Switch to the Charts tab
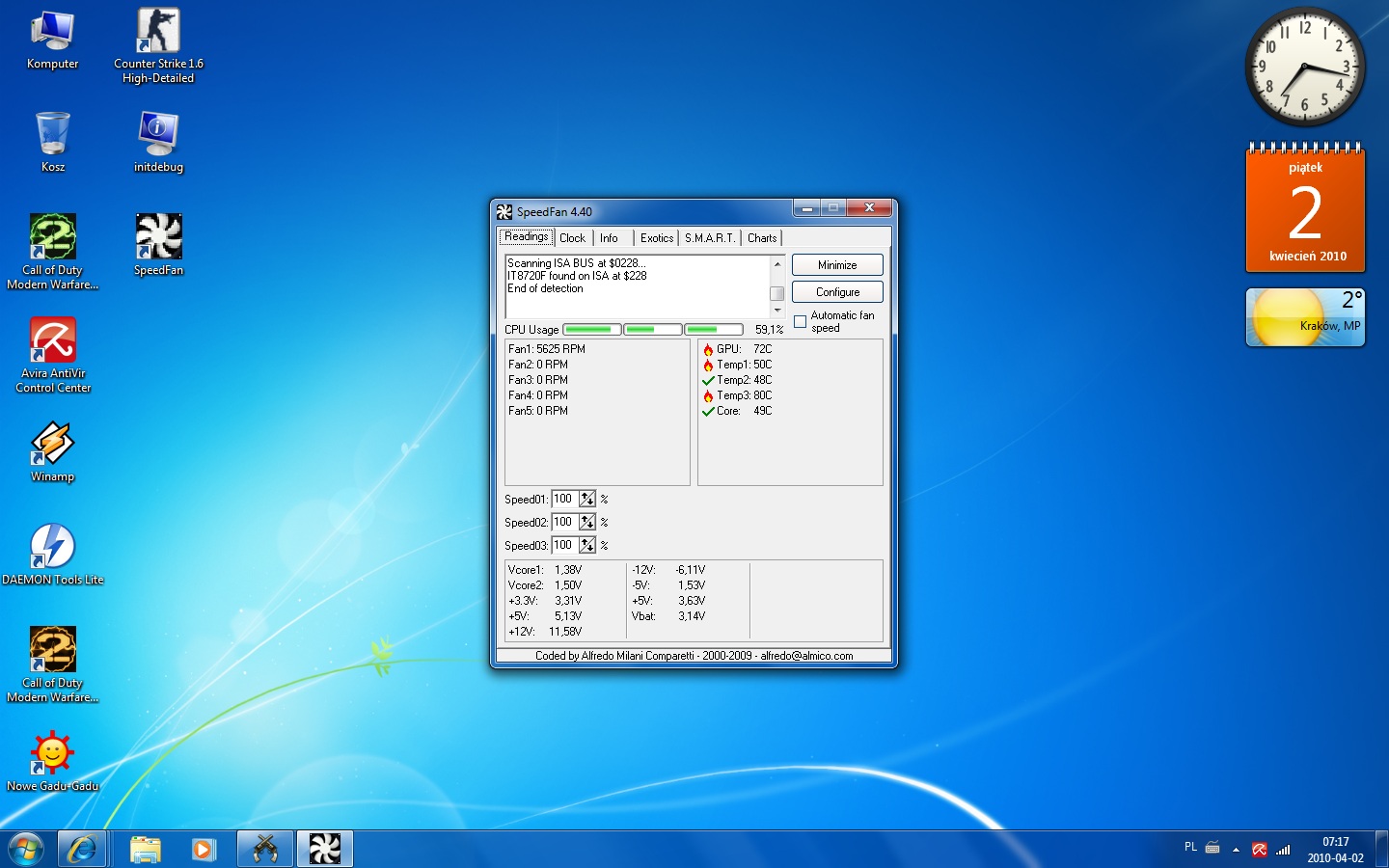Viewport: 1389px width, 868px height. (x=761, y=238)
